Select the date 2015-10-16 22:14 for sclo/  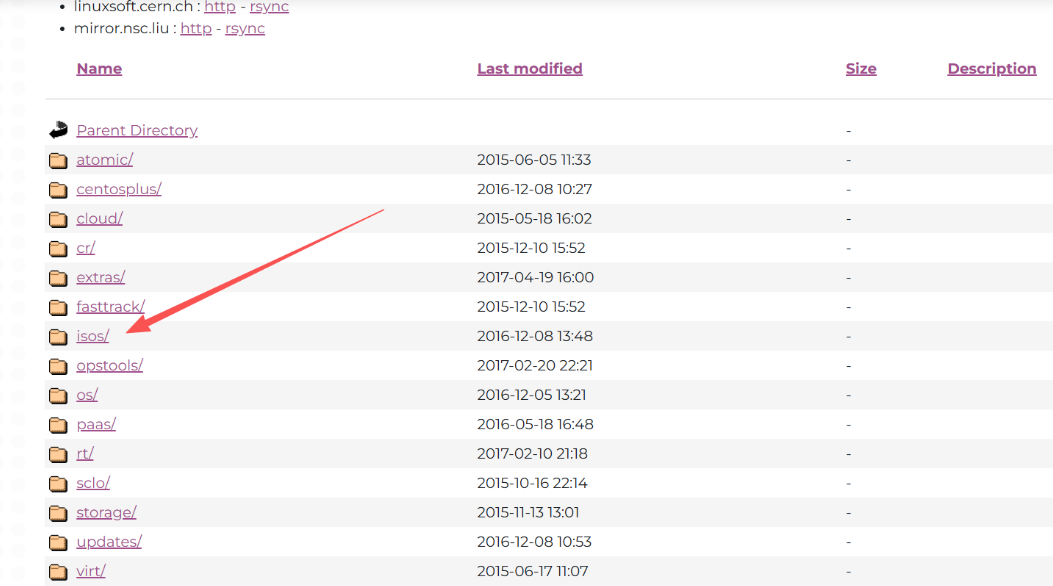[x=533, y=483]
